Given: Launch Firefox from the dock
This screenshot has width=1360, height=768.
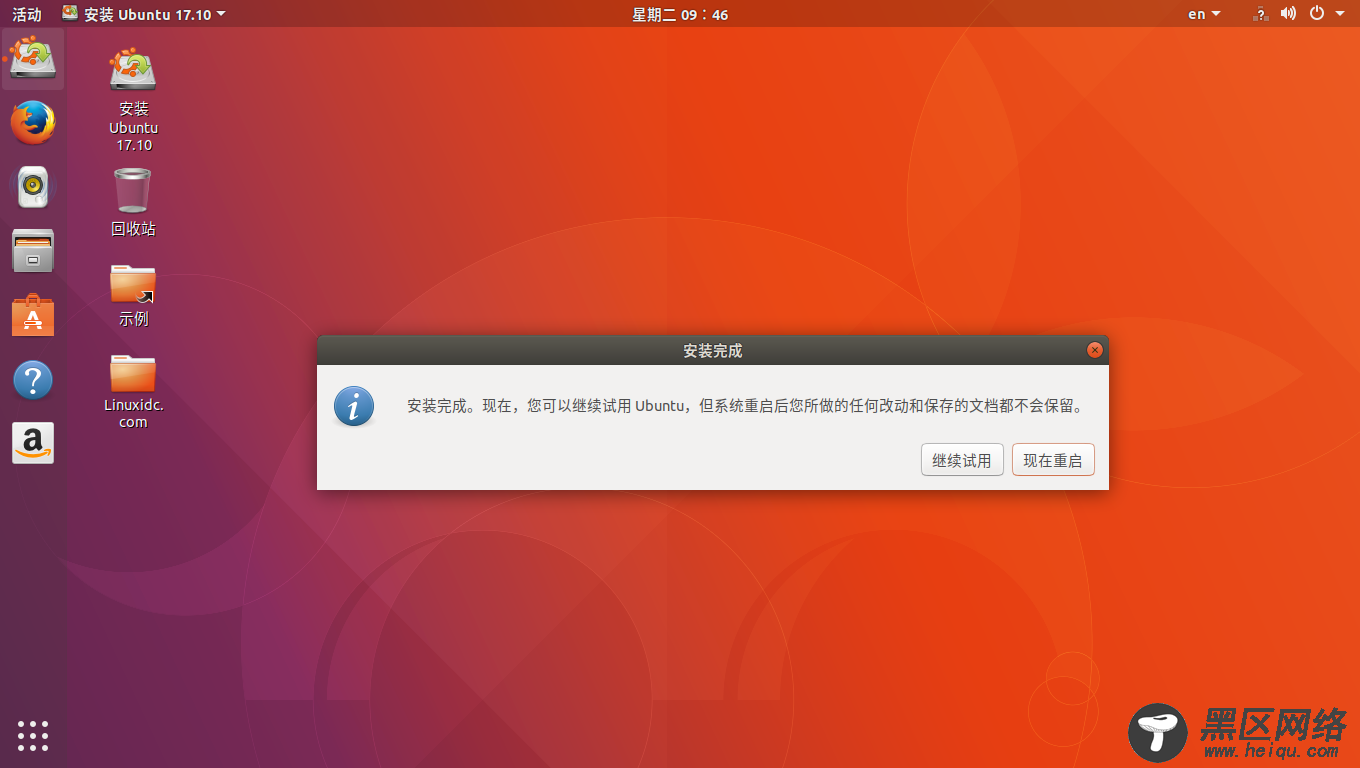Looking at the screenshot, I should 33,123.
